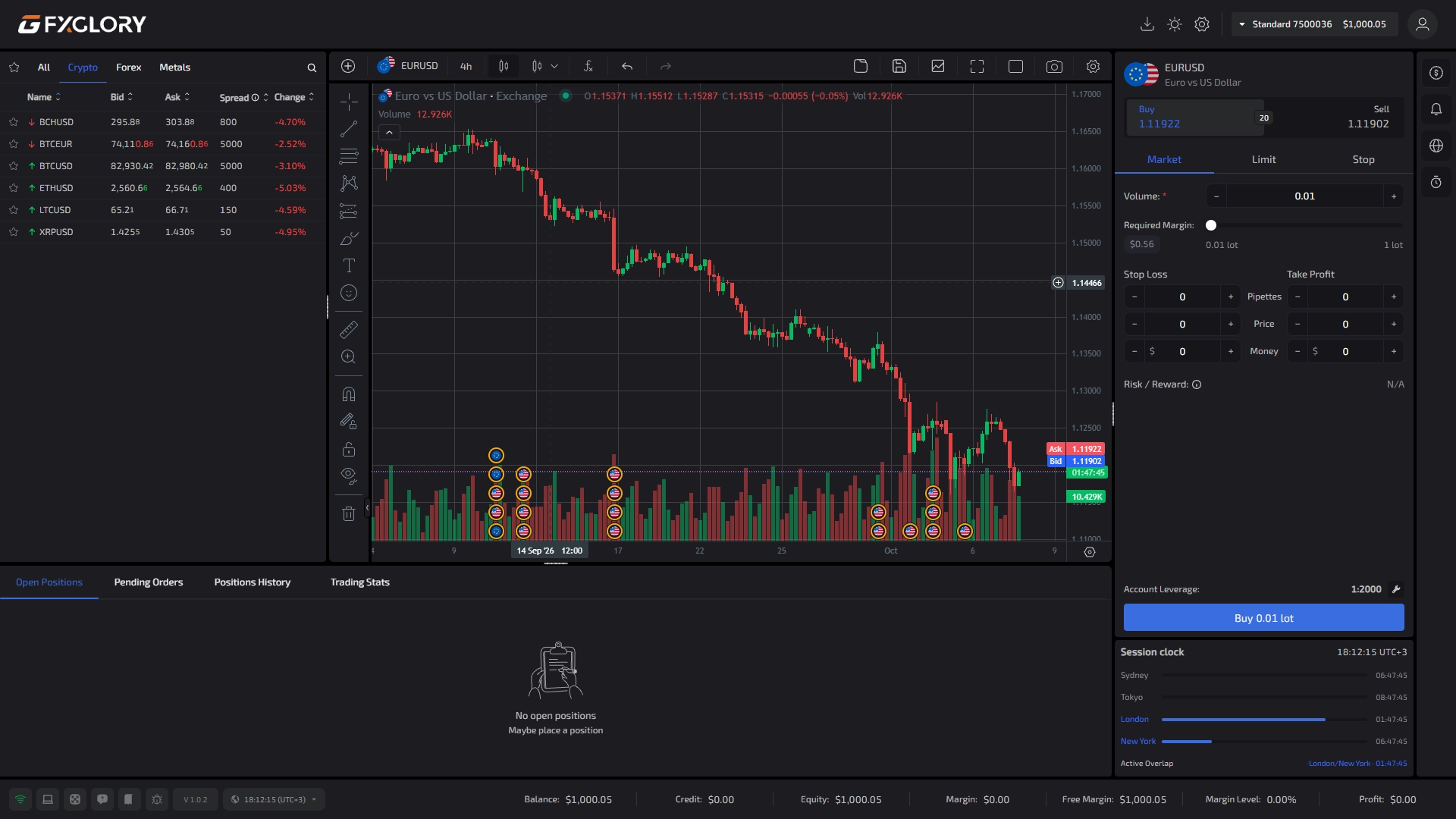Decrease Volume with the minus button
This screenshot has height=819, width=1456.
coord(1216,196)
